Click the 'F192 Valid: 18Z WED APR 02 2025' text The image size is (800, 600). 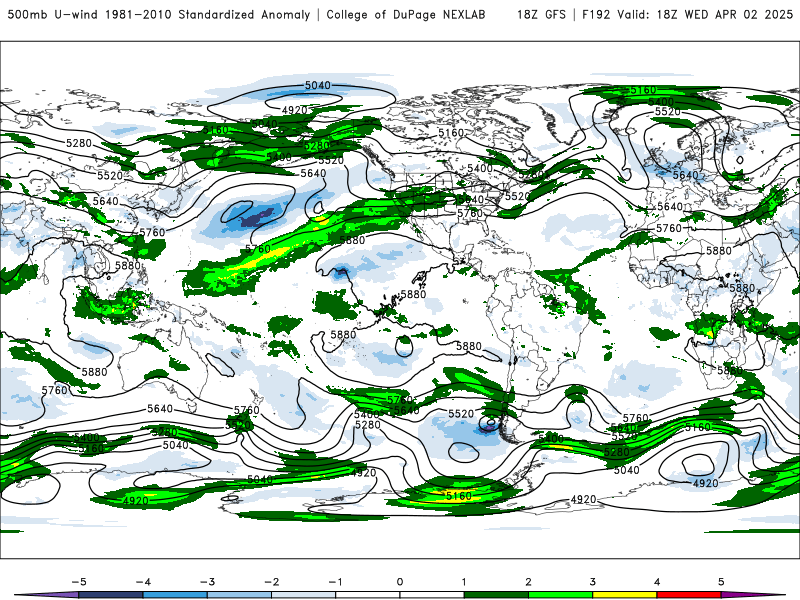click(x=688, y=14)
